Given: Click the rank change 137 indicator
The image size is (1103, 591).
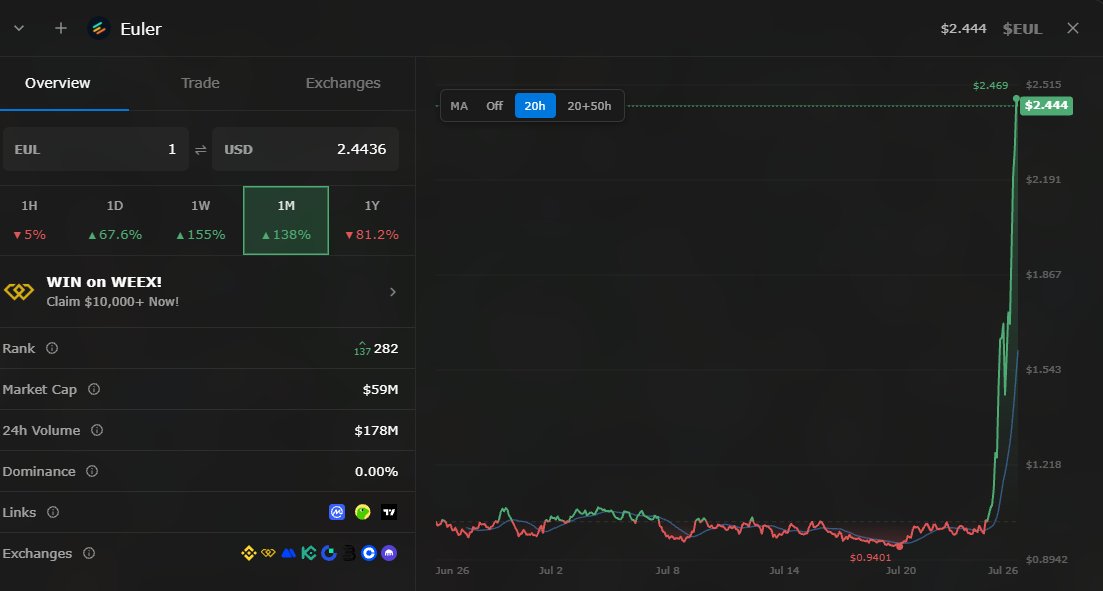Looking at the screenshot, I should [x=362, y=349].
